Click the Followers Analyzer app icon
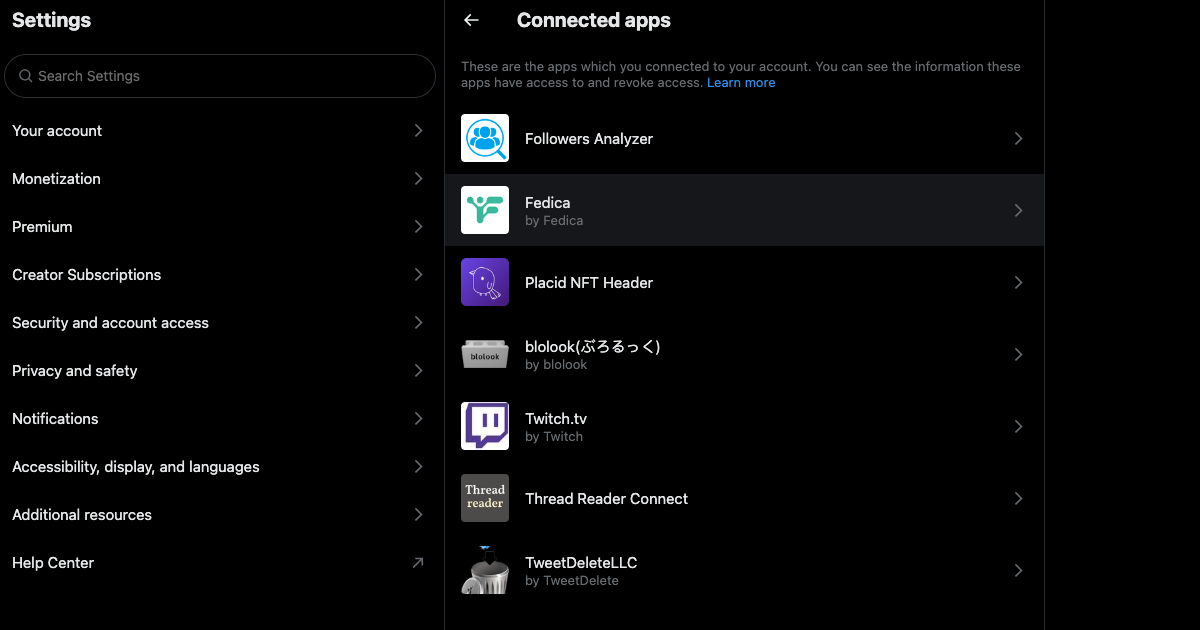The image size is (1200, 630). point(485,138)
